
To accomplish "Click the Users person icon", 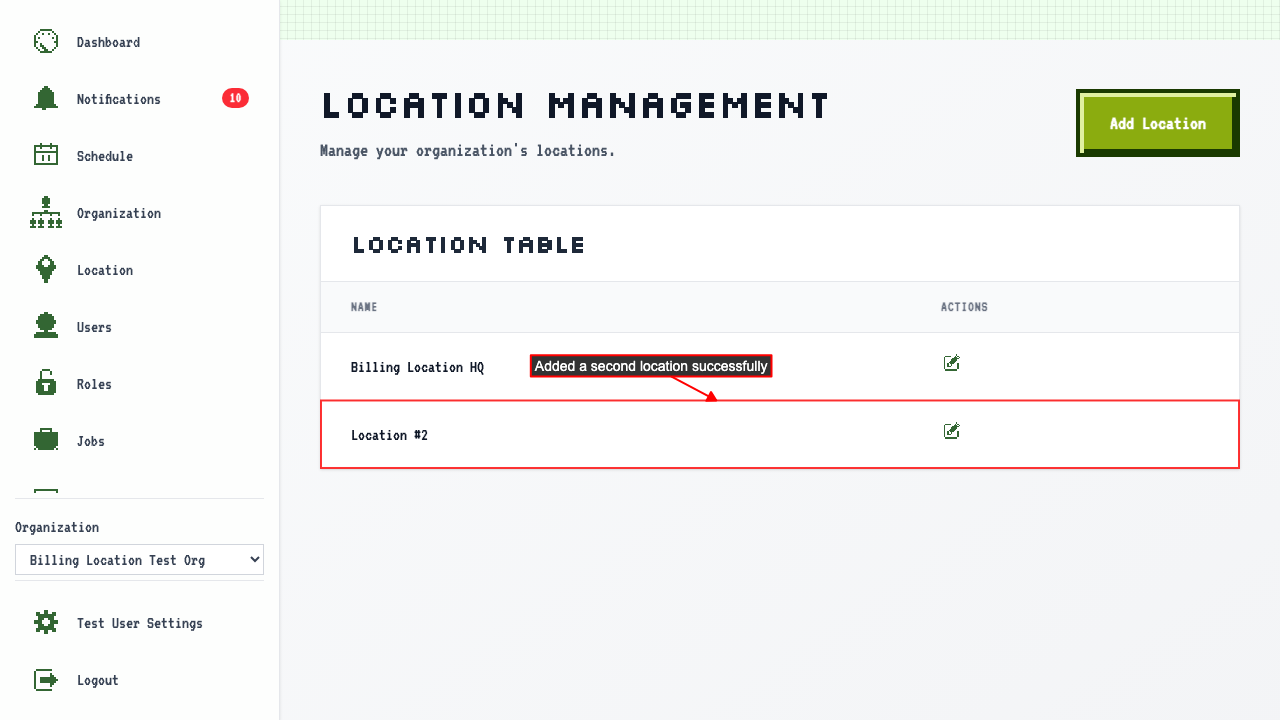I will pos(46,326).
